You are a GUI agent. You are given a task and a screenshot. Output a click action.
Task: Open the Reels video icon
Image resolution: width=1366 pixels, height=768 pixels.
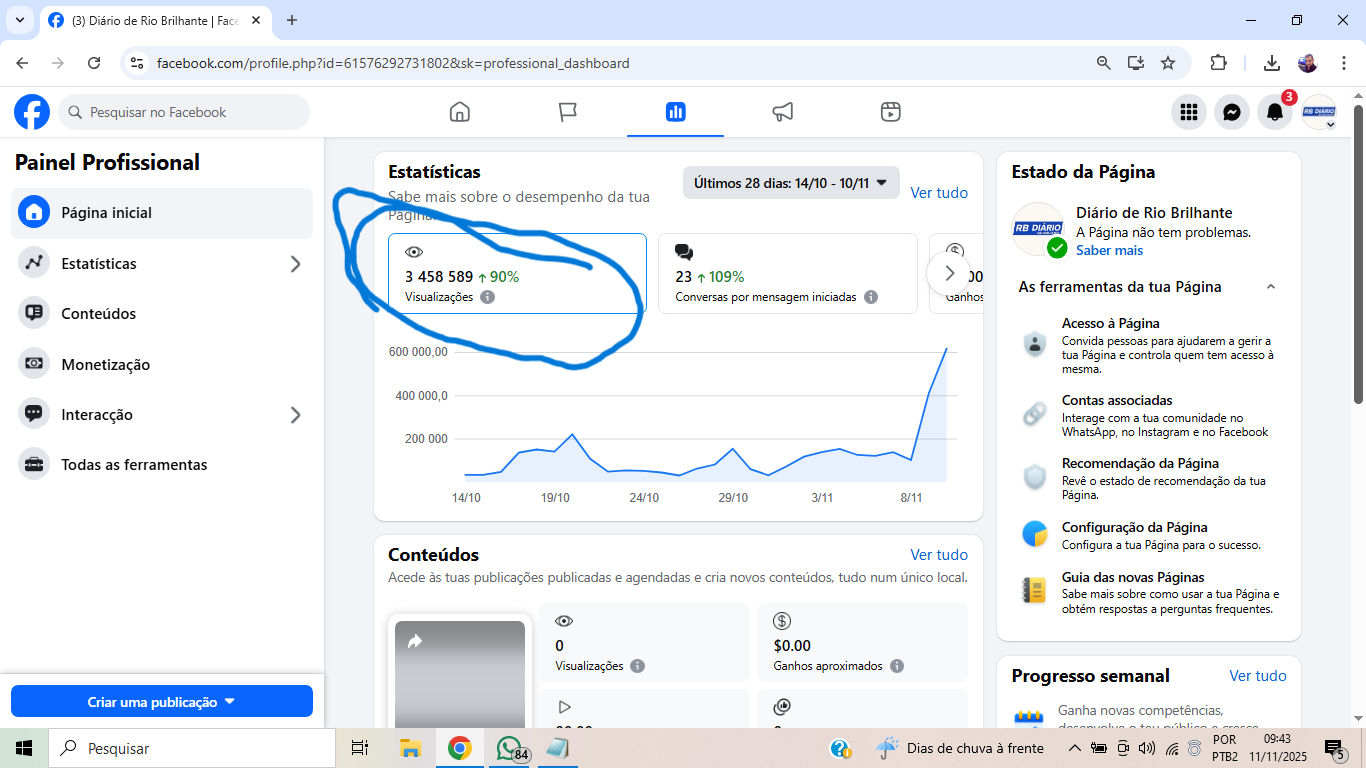[x=891, y=112]
